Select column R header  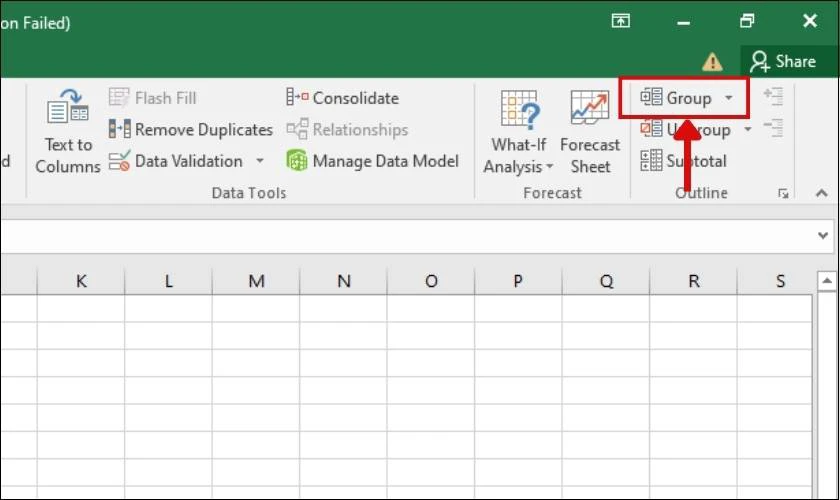(x=693, y=281)
